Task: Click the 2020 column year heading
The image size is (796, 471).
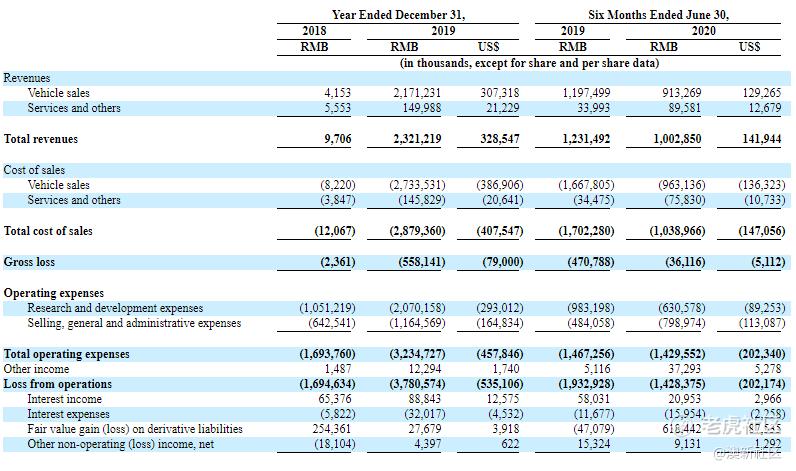Action: (704, 31)
